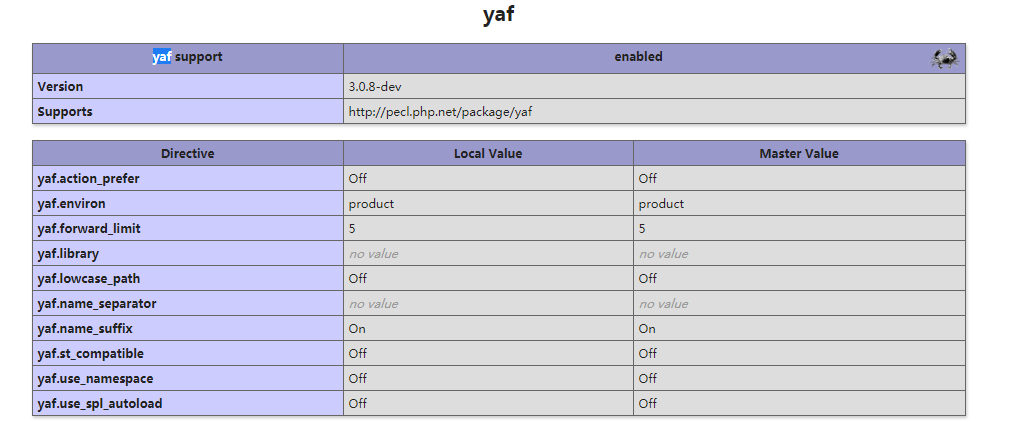Click the yaf.use_namespace directive label

[x=95, y=378]
